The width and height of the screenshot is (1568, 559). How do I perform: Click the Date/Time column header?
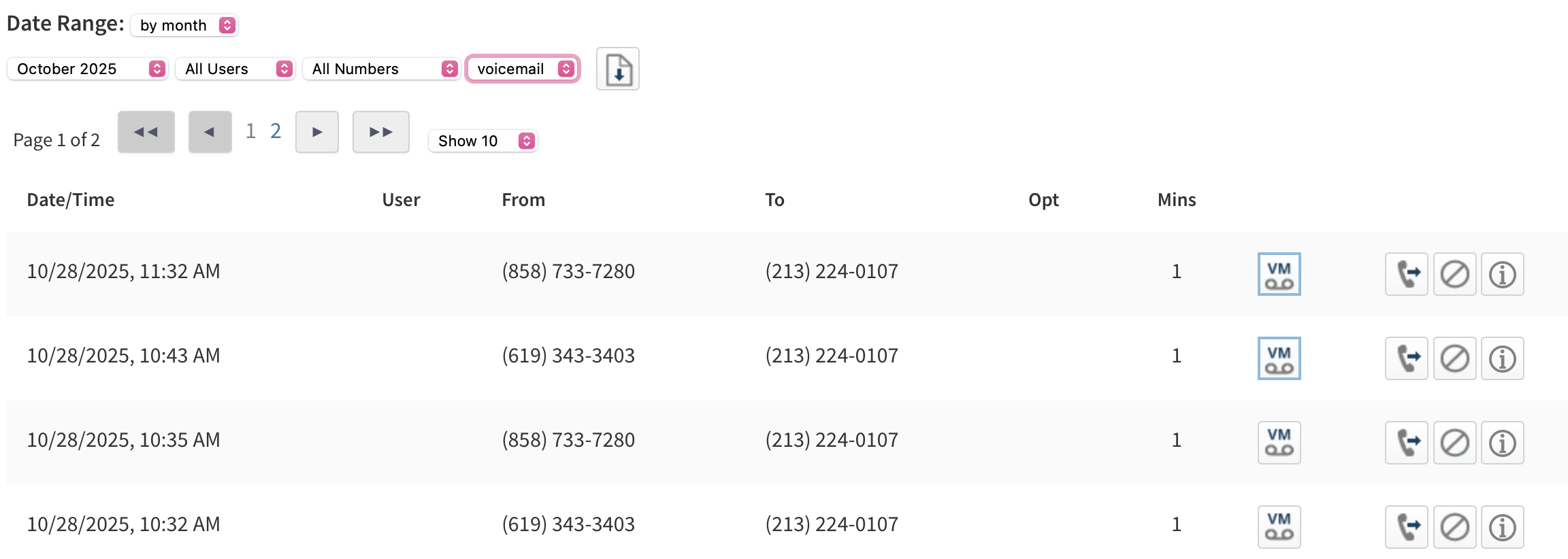71,200
